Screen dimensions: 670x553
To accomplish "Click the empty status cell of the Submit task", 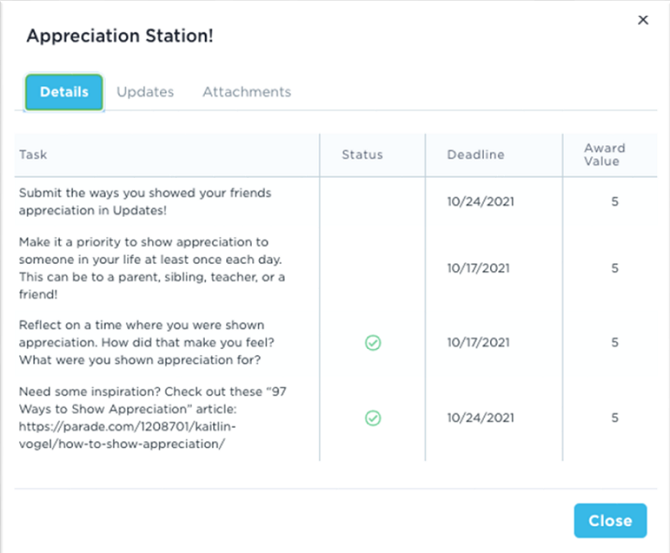I will tap(373, 201).
